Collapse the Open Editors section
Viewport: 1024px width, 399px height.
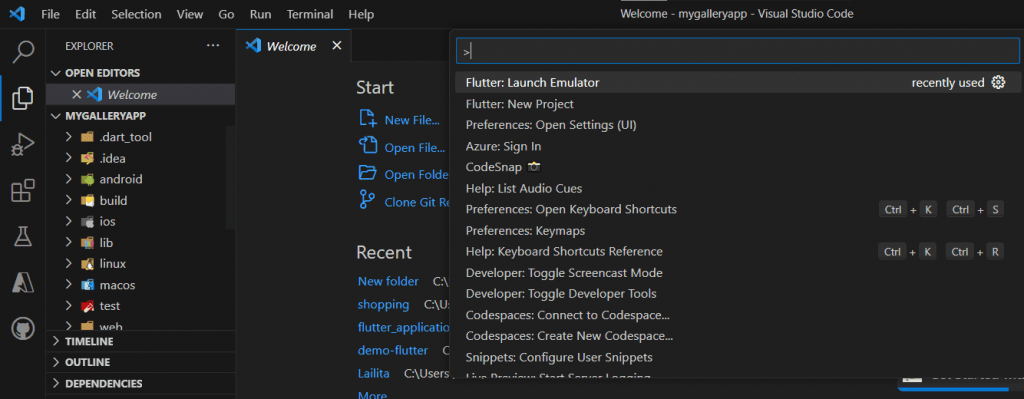(56, 73)
